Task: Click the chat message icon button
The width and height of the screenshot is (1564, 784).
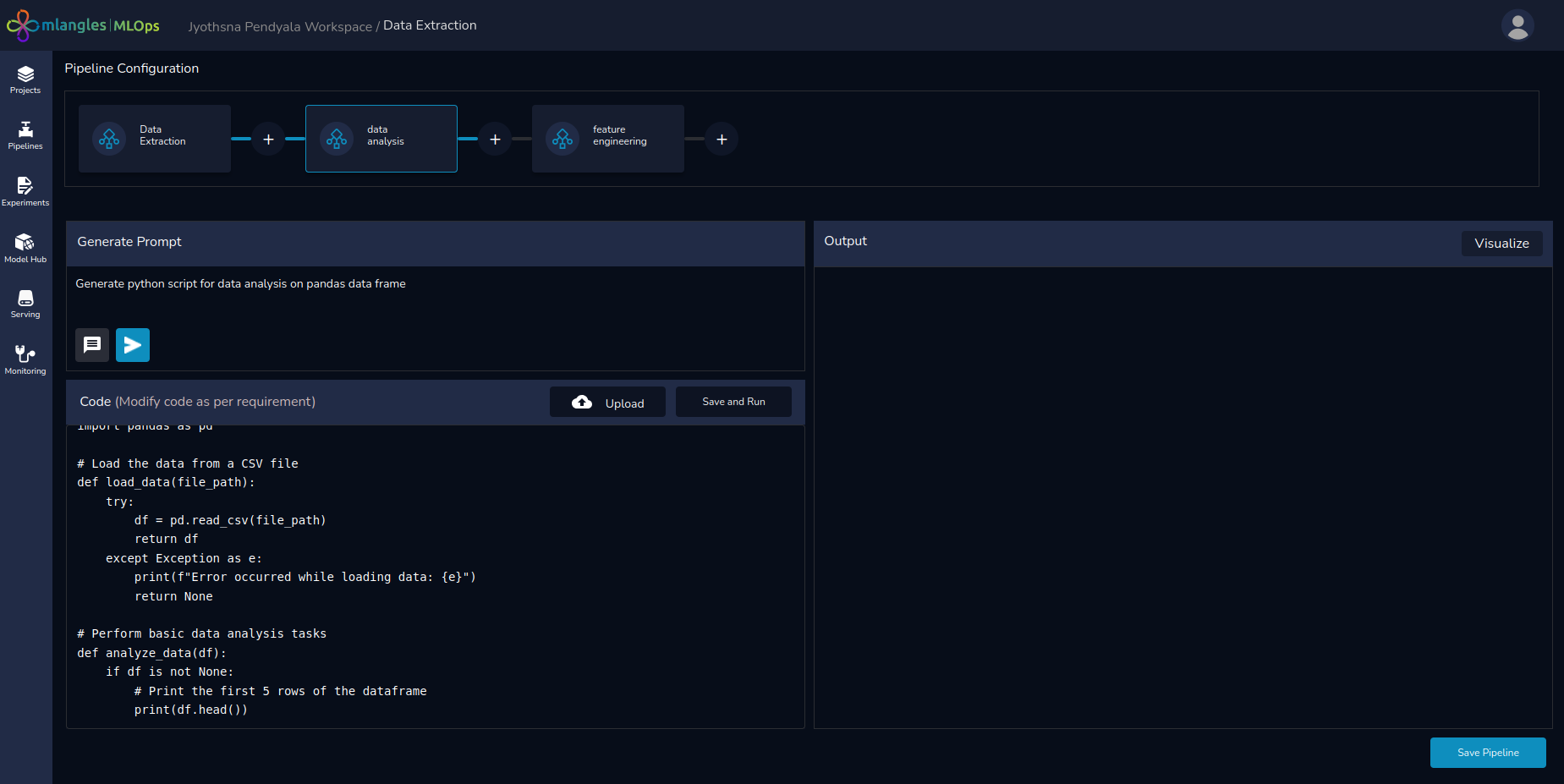Action: click(x=92, y=345)
